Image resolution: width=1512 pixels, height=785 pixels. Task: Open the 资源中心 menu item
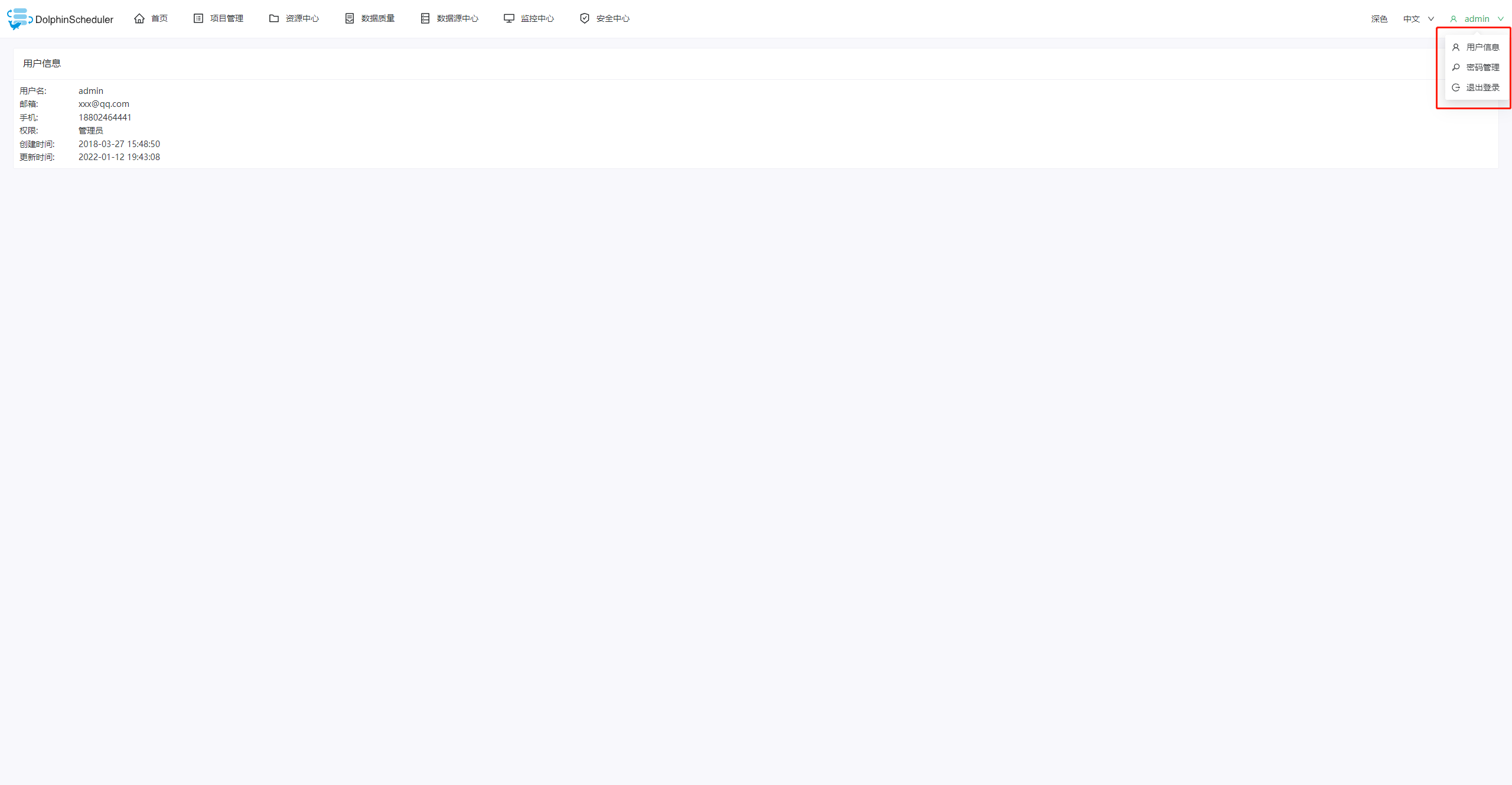[x=294, y=18]
